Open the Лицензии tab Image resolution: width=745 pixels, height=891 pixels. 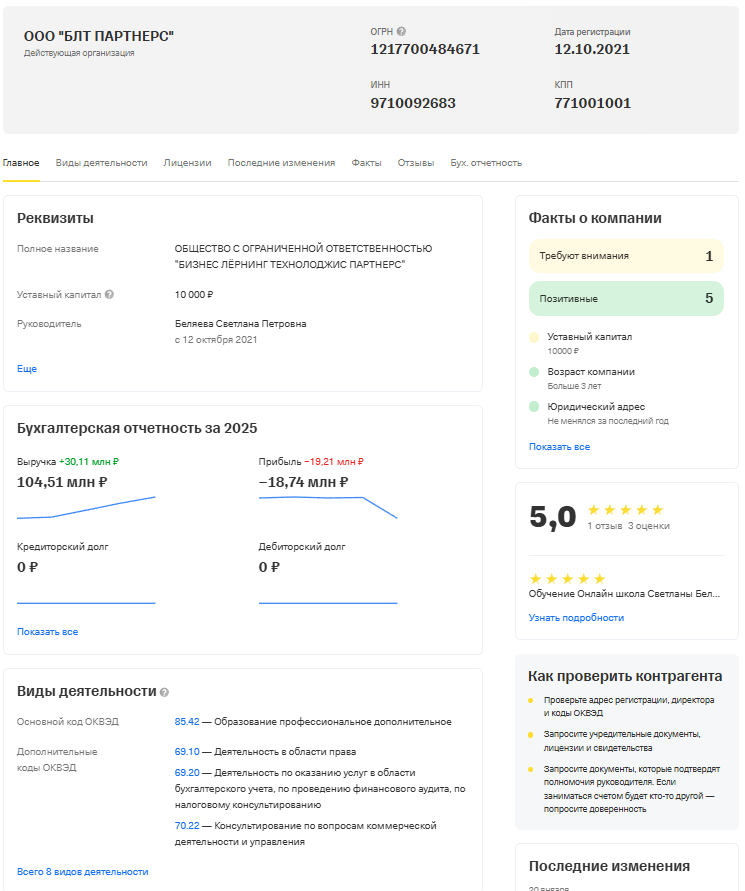[x=188, y=163]
